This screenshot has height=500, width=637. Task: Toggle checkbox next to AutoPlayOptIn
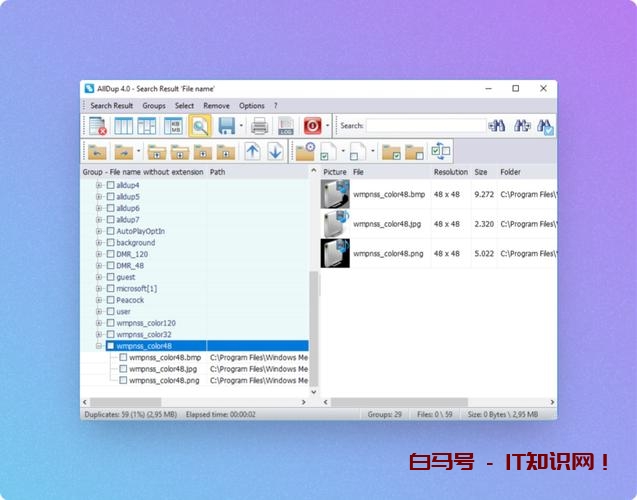110,231
